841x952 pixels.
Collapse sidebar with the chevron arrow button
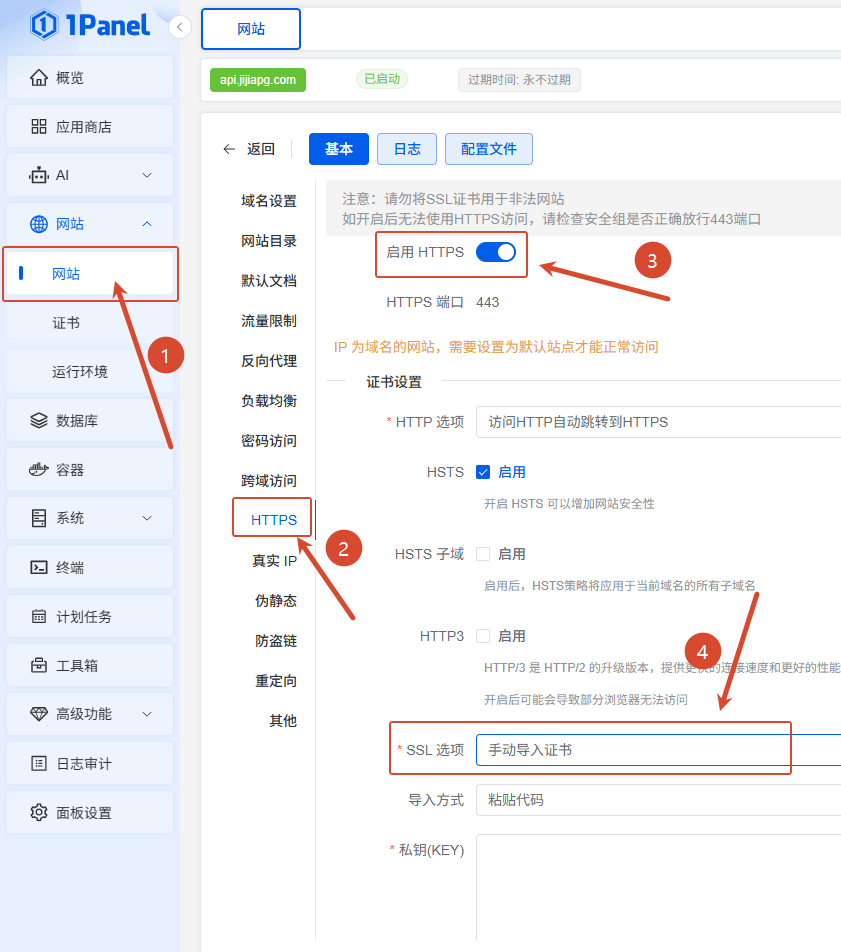tap(180, 27)
